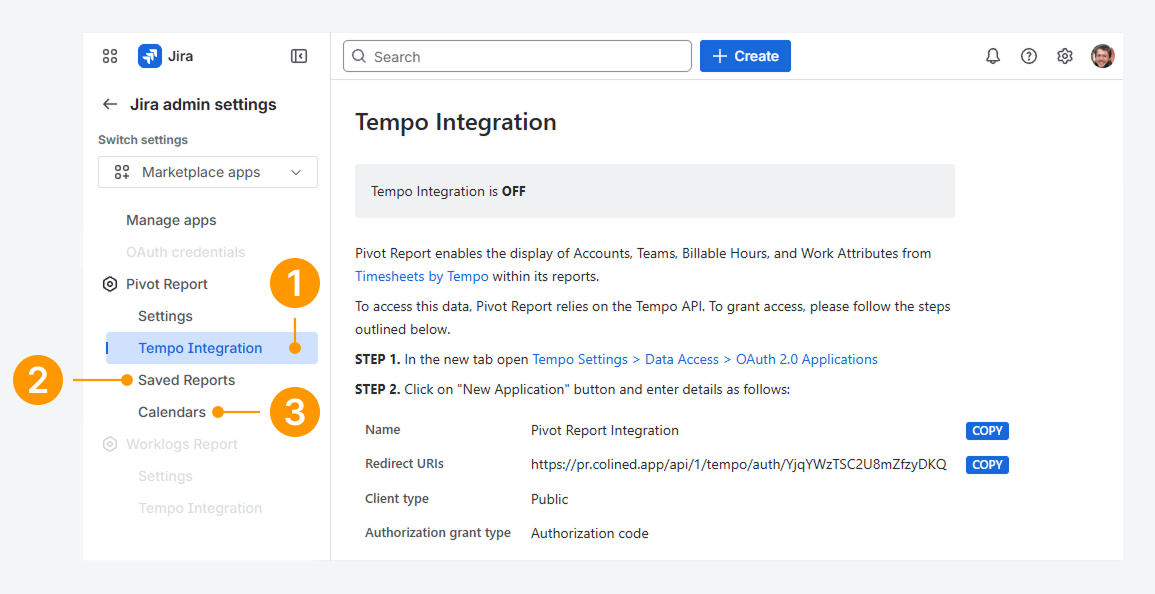1155x594 pixels.
Task: Select Pivot Report in the sidebar
Action: (x=166, y=284)
